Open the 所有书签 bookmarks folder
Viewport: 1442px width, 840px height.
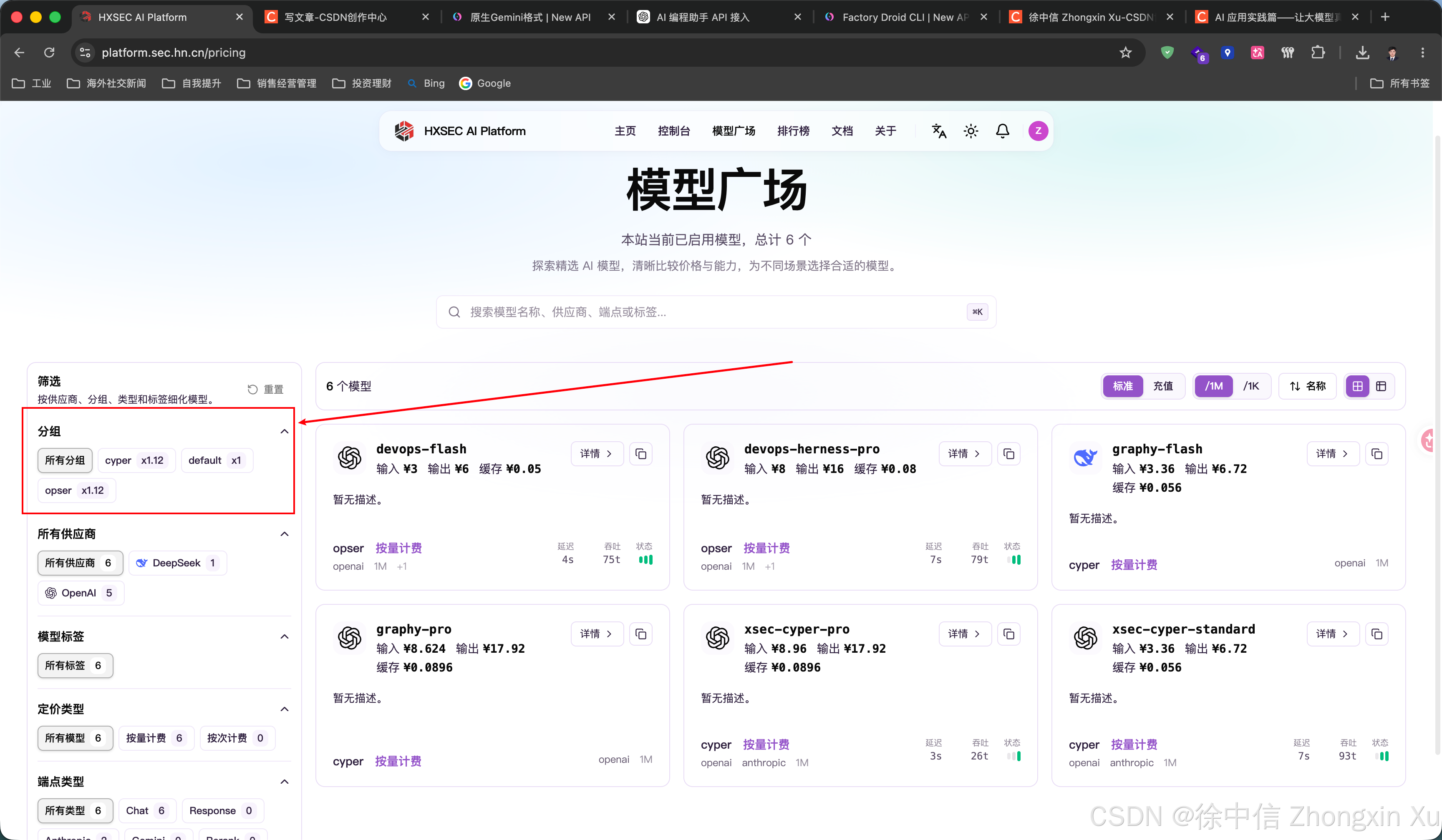[1400, 83]
